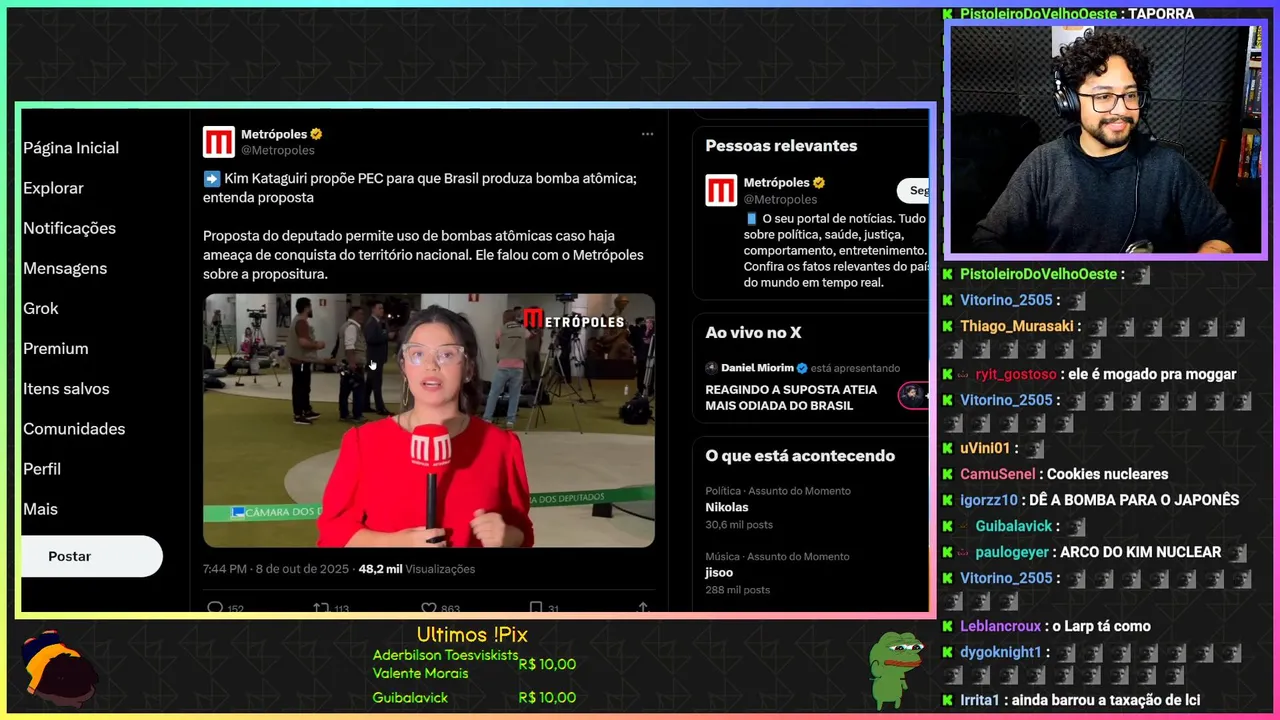Click chat username igorzz10
Screen dimensions: 1280x720
click(x=989, y=500)
